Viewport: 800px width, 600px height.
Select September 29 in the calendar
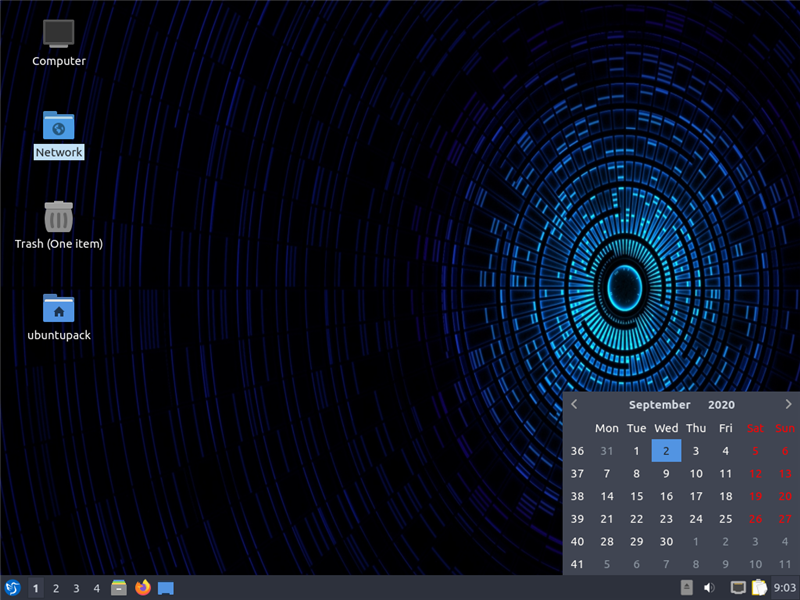pos(636,541)
